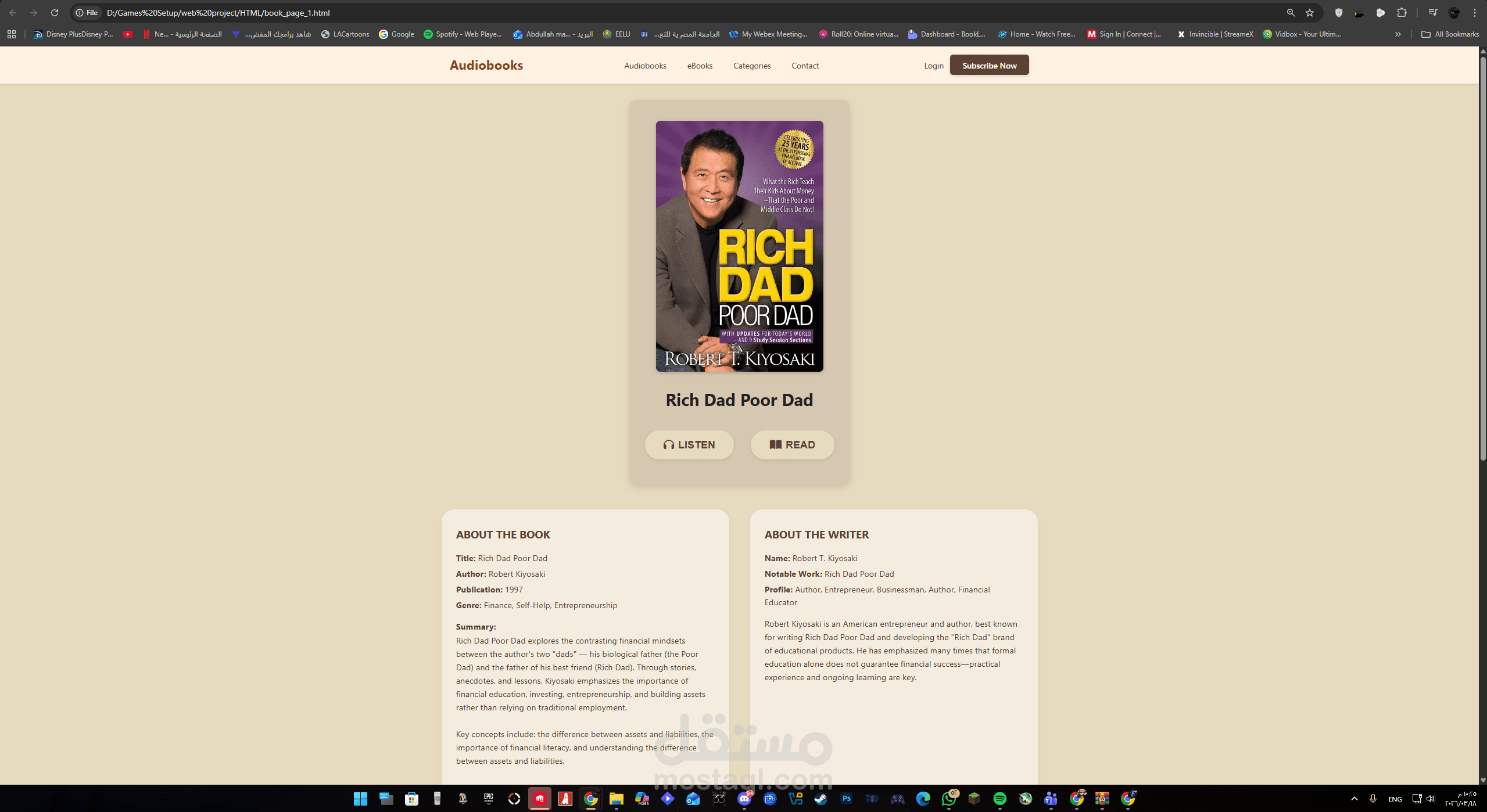Click the LISTEN button with headphones icon
The image size is (1487, 812).
click(x=689, y=444)
